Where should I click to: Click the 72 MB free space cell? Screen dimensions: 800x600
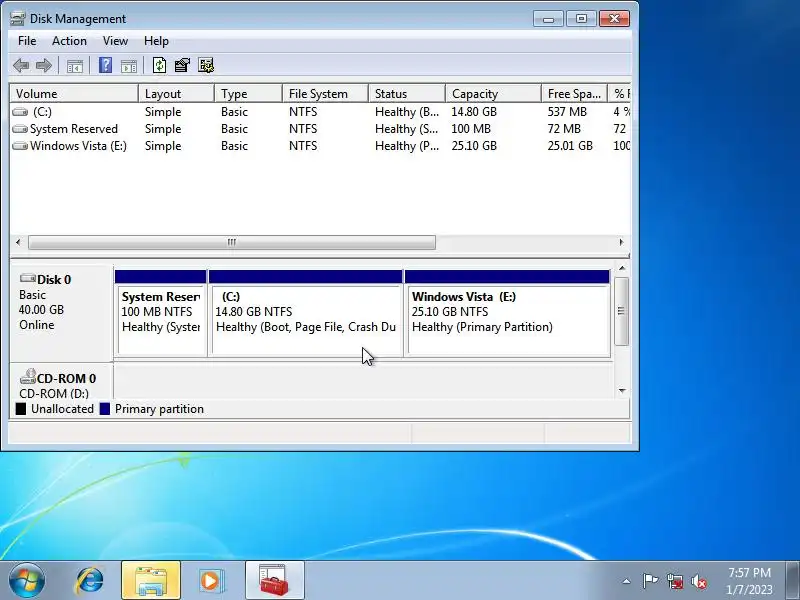point(564,129)
